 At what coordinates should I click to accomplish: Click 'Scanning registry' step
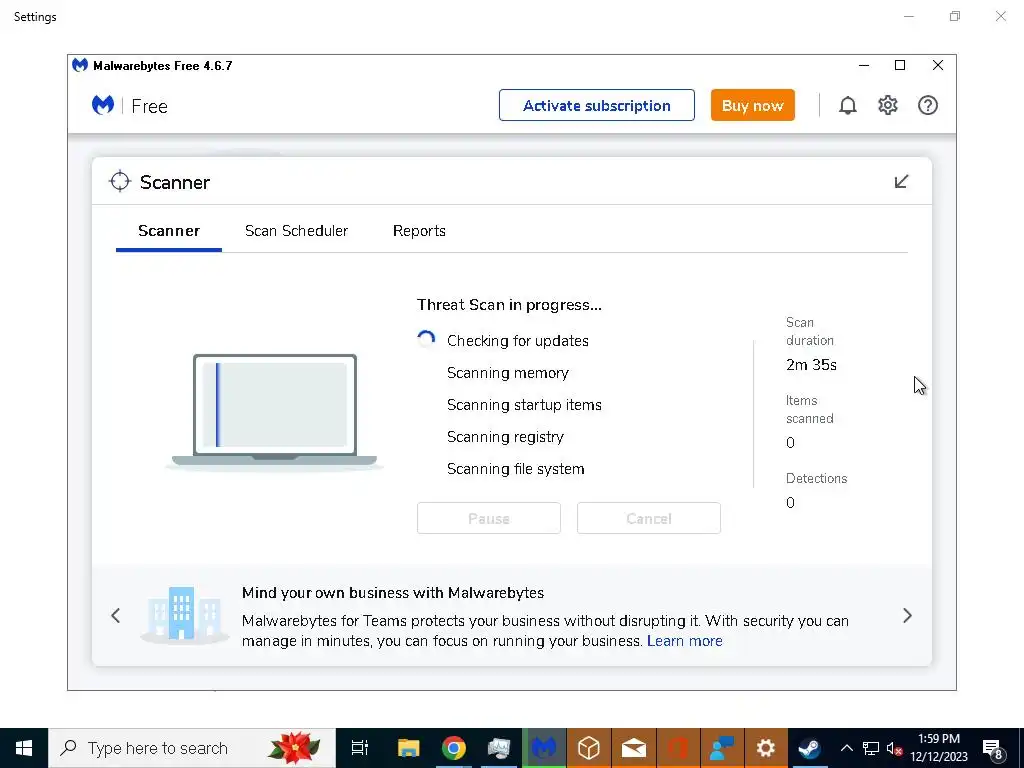(x=505, y=437)
